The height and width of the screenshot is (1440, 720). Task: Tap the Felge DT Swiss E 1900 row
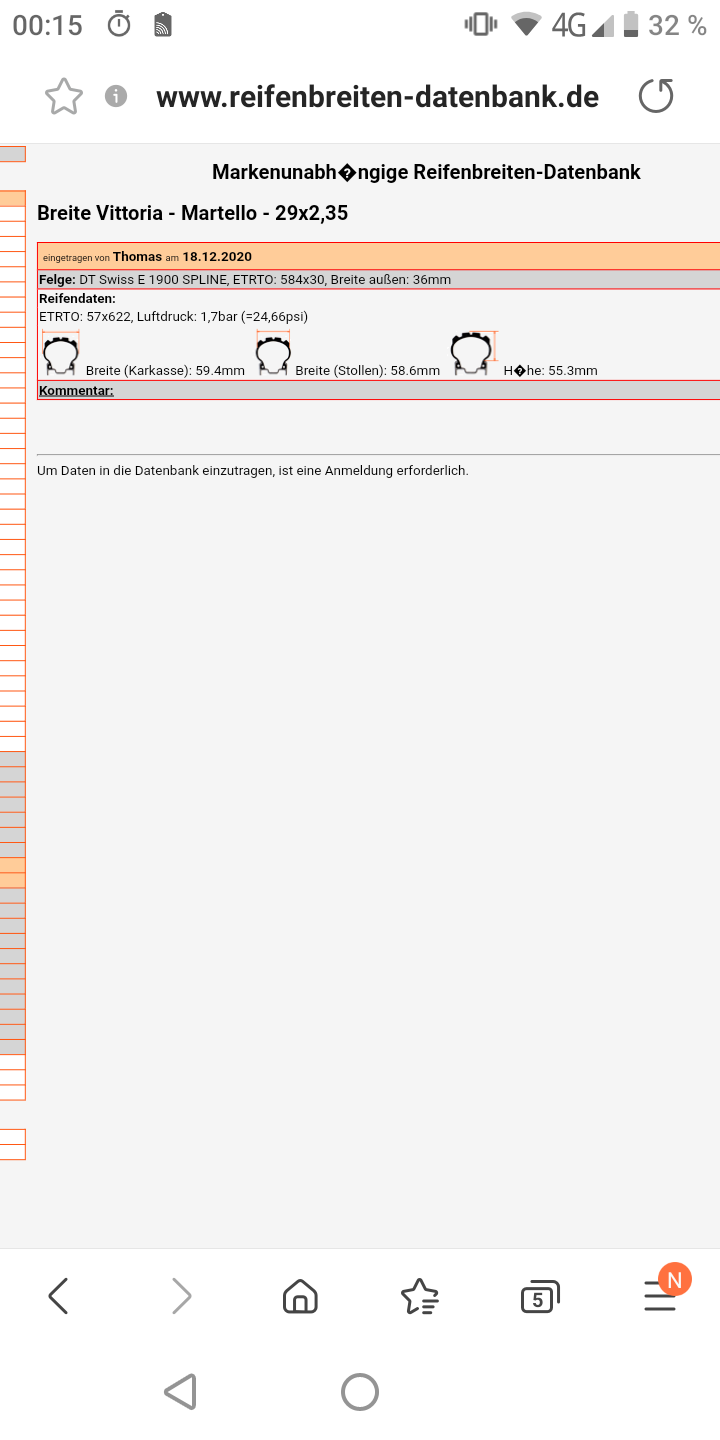point(245,279)
